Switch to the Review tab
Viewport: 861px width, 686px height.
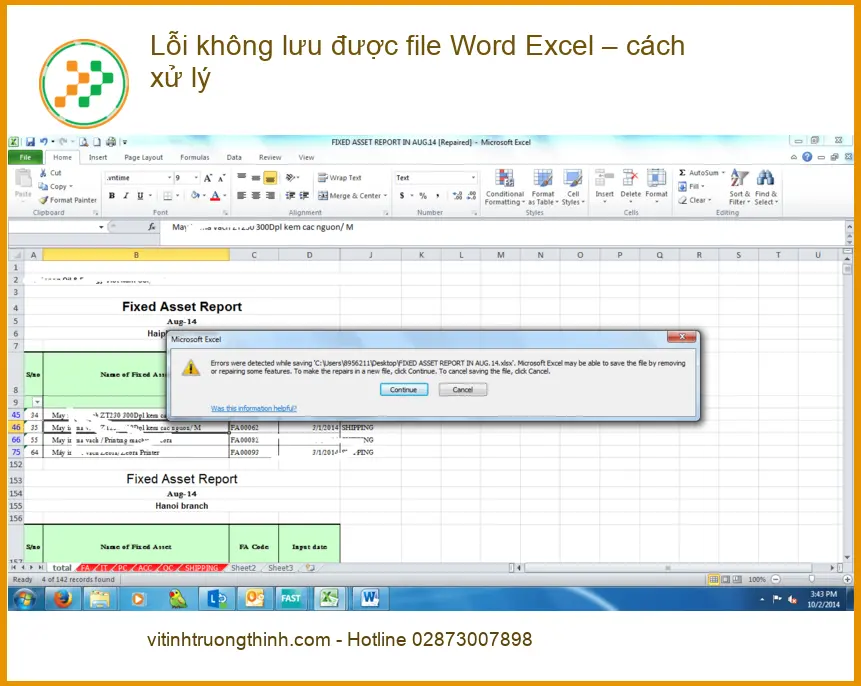coord(270,158)
